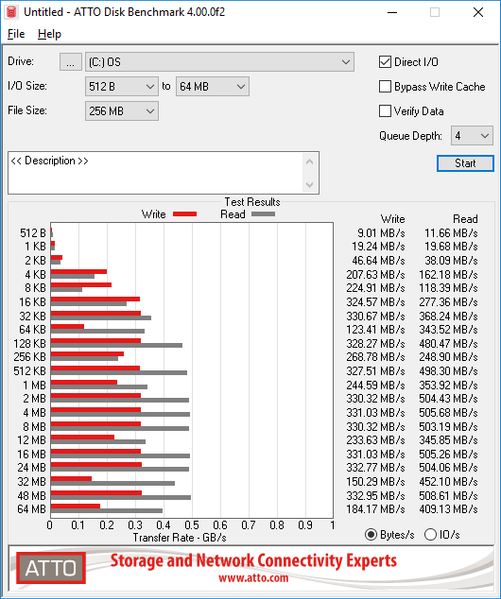Click the 2 KB read value 38.09 MB/s

451,261
